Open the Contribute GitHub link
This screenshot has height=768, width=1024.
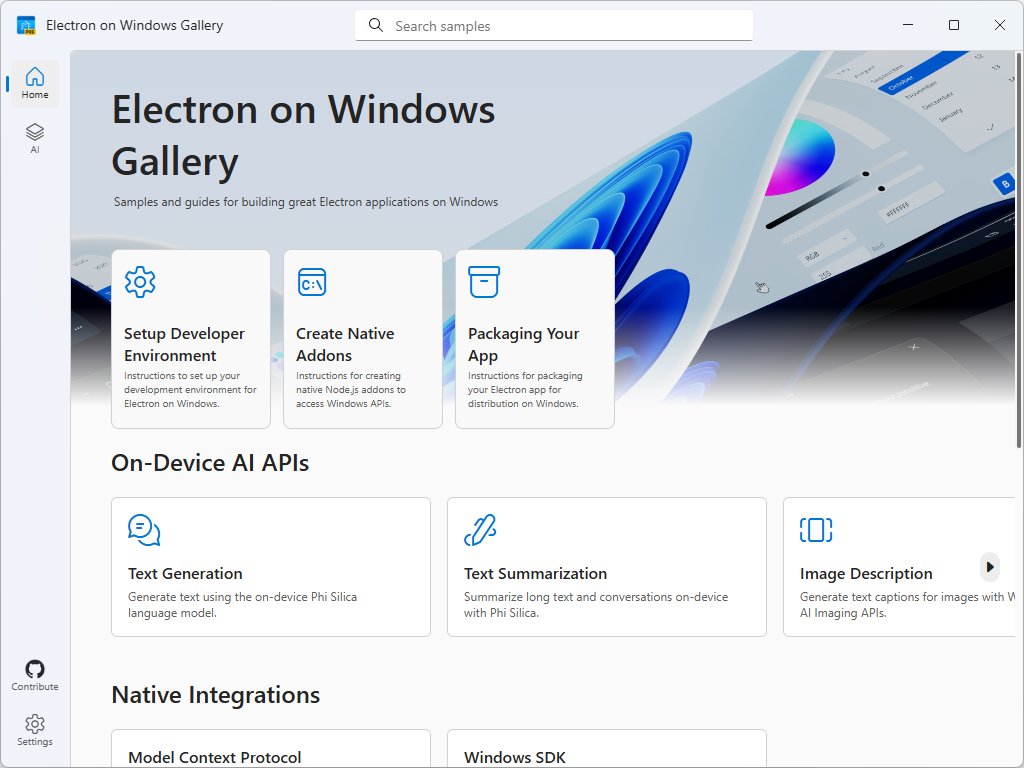coord(35,676)
